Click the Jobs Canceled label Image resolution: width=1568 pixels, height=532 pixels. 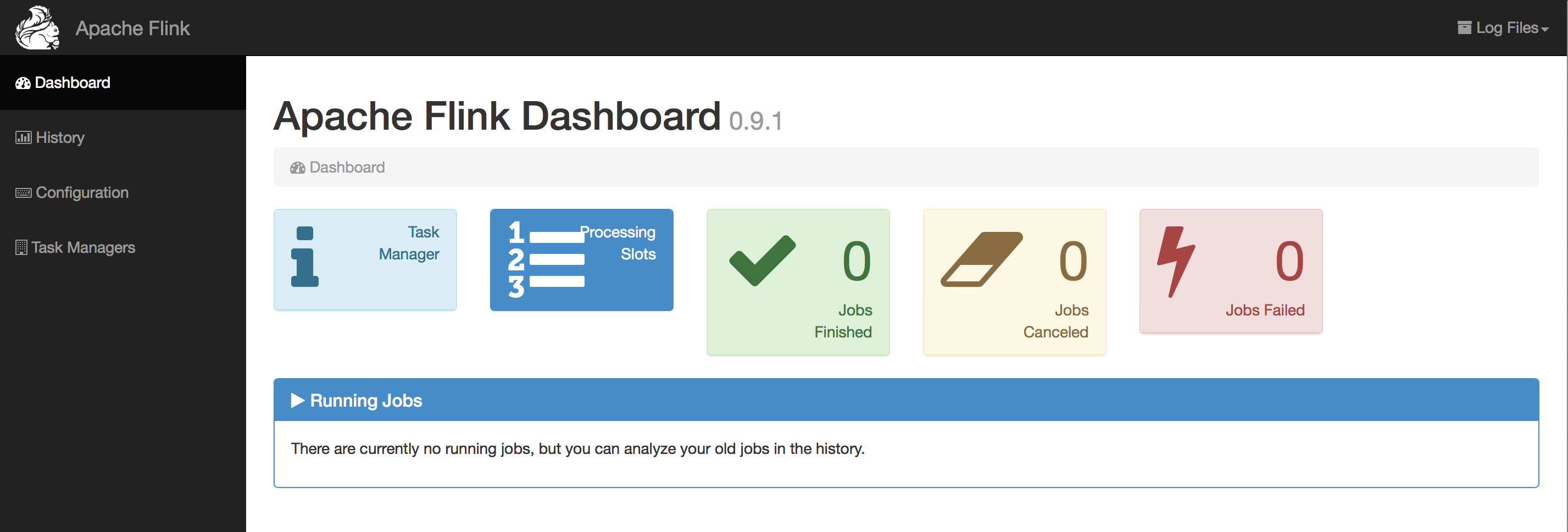[x=1055, y=321]
